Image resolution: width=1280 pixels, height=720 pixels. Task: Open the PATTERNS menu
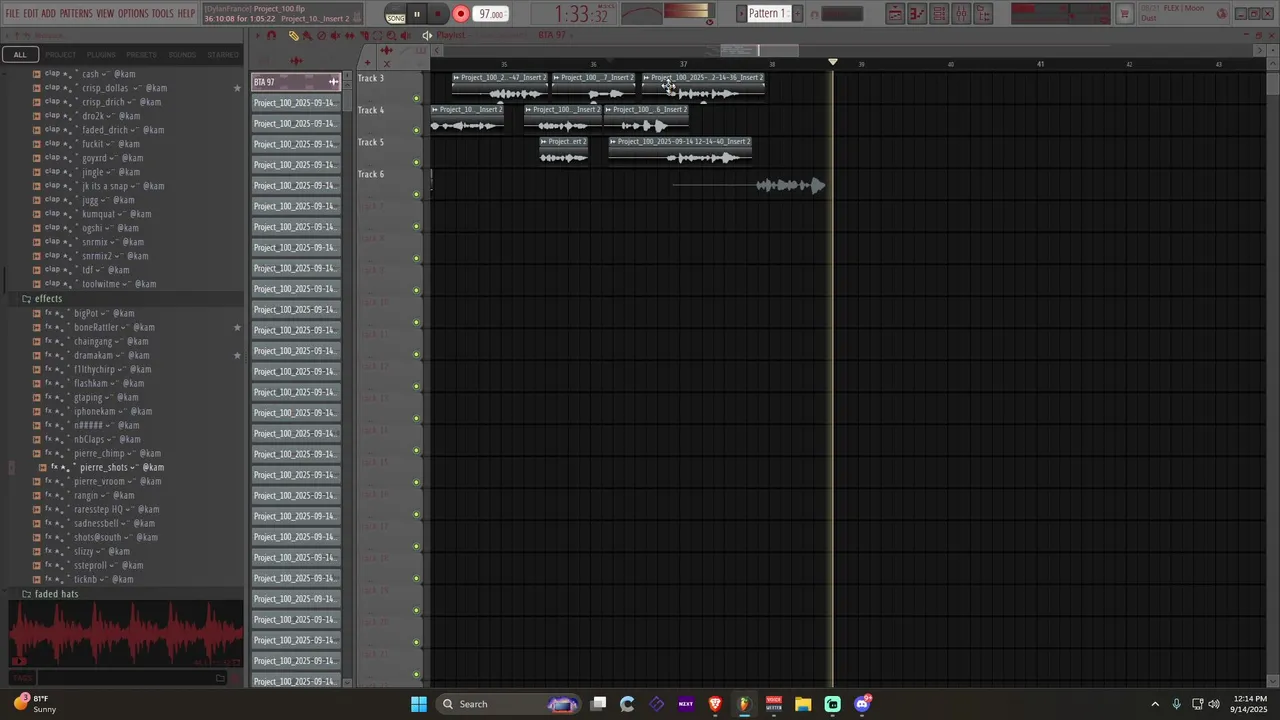[76, 14]
